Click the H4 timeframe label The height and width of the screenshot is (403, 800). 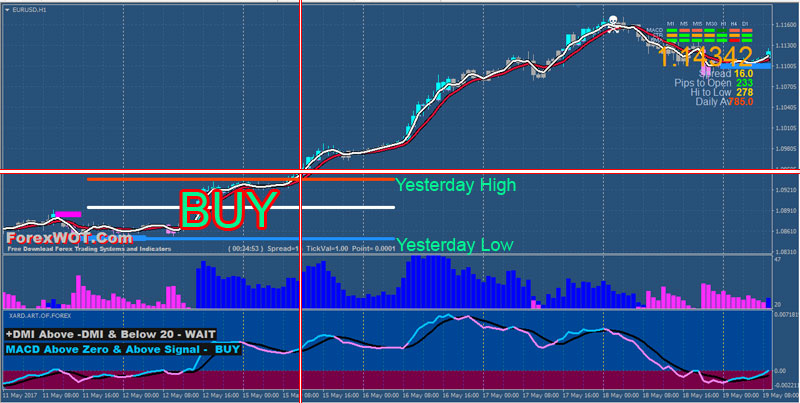point(734,24)
